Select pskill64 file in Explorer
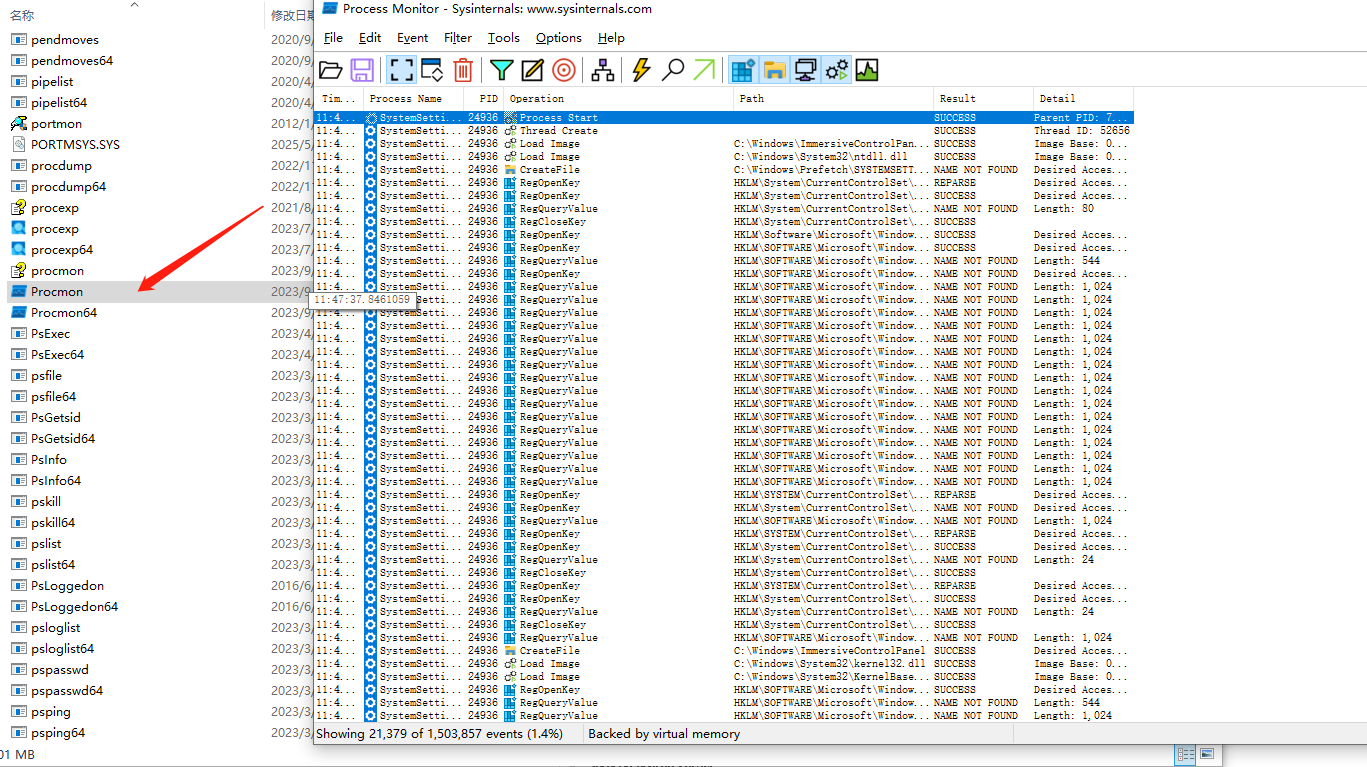 (x=53, y=523)
